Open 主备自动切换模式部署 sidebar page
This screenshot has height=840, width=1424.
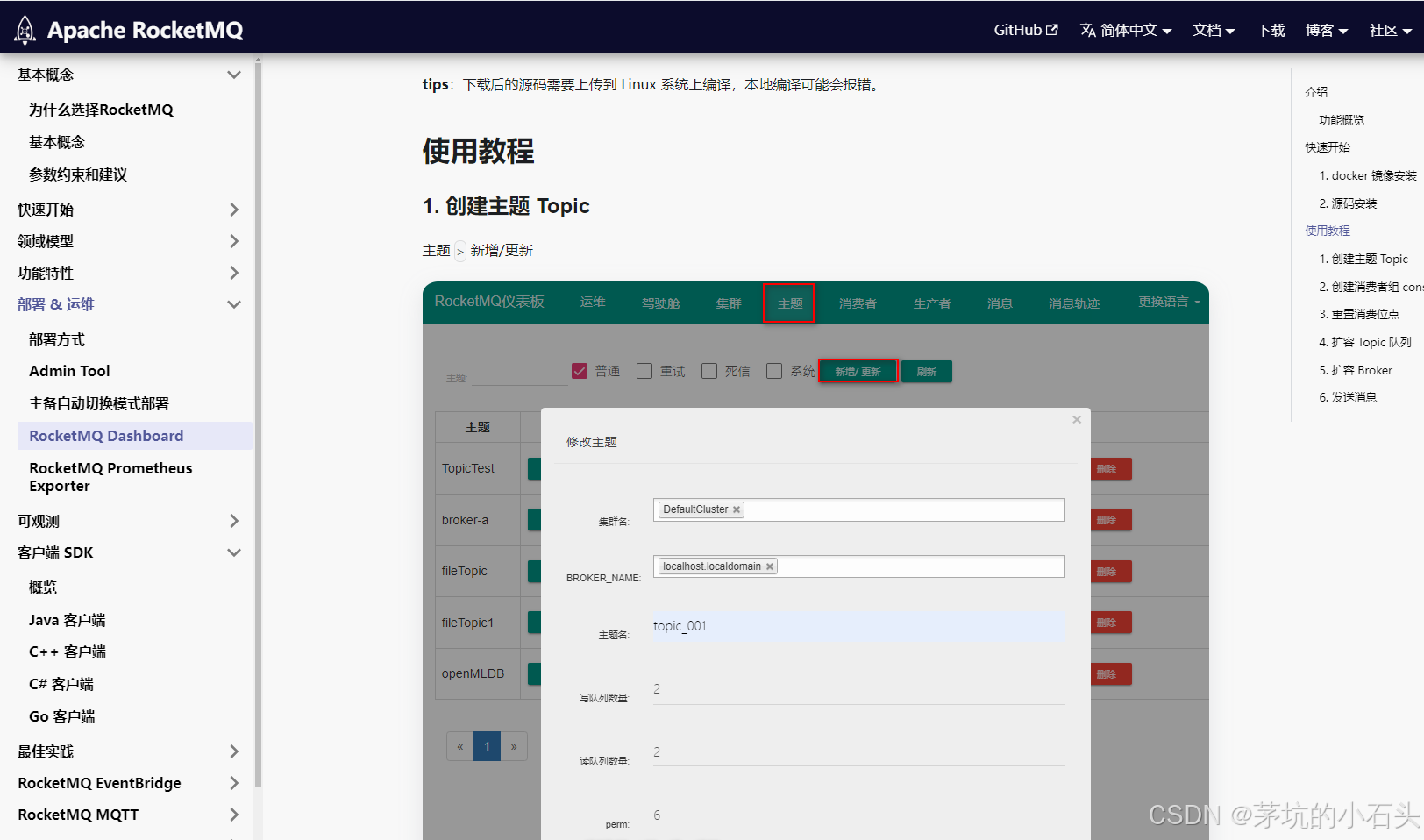pos(99,403)
